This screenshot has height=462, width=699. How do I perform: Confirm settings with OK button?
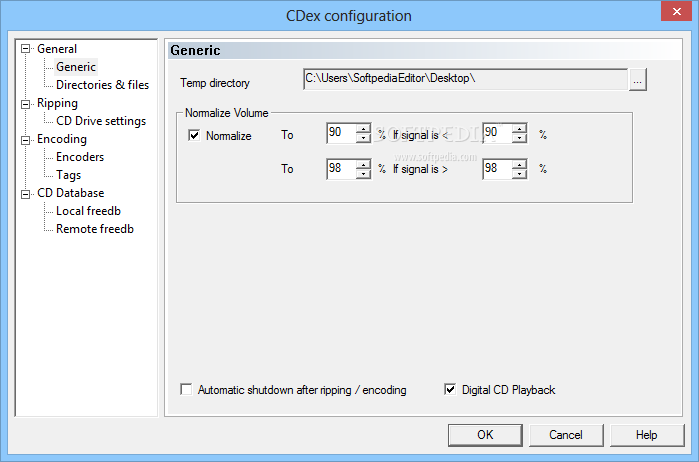tap(485, 435)
